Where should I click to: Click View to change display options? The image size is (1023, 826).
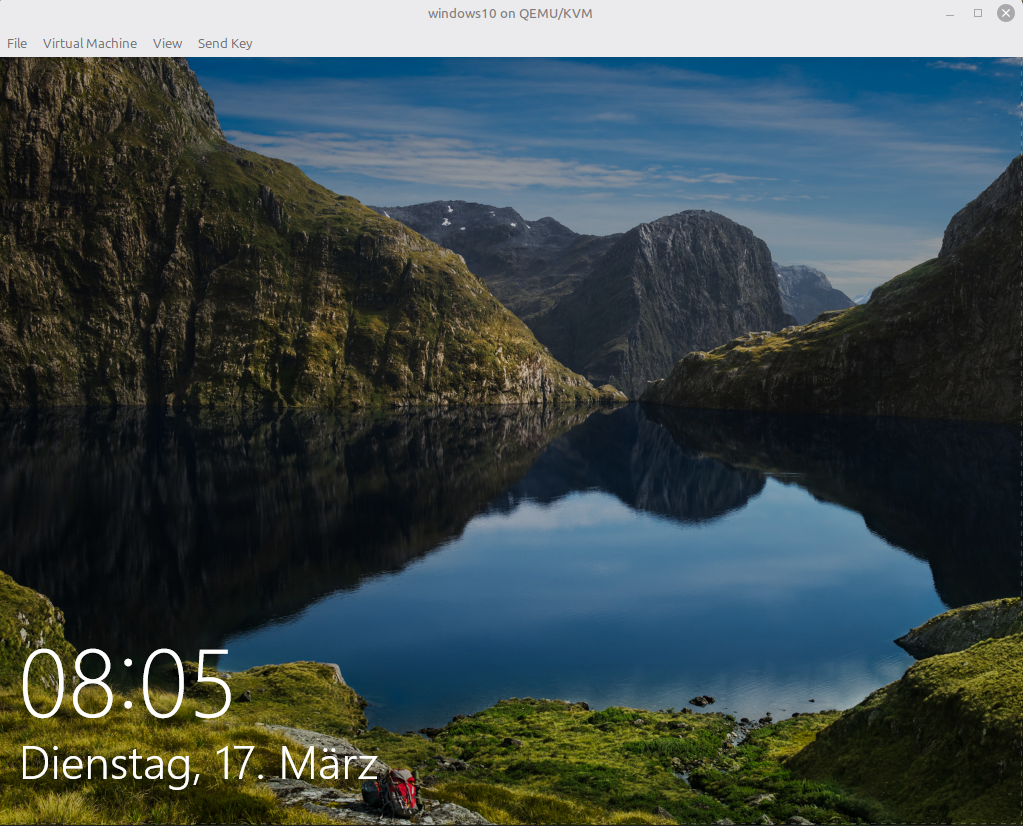166,43
